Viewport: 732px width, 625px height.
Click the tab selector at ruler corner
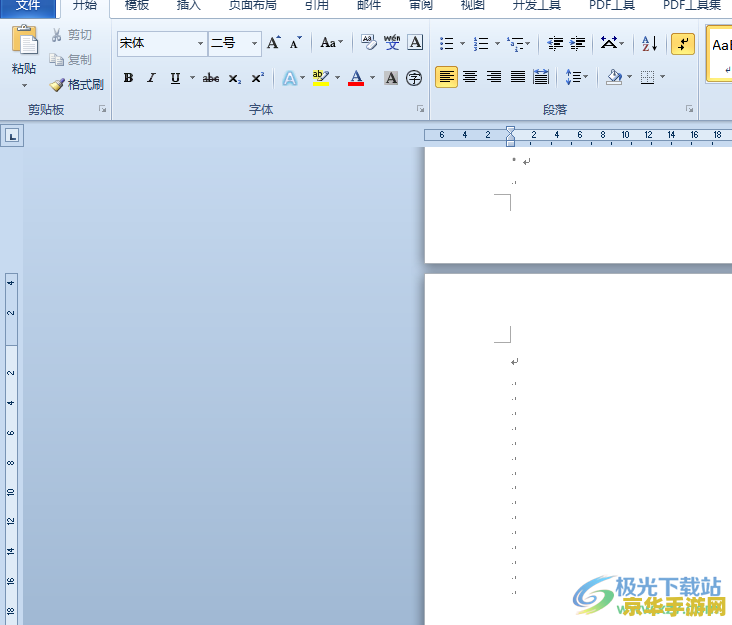[x=12, y=135]
